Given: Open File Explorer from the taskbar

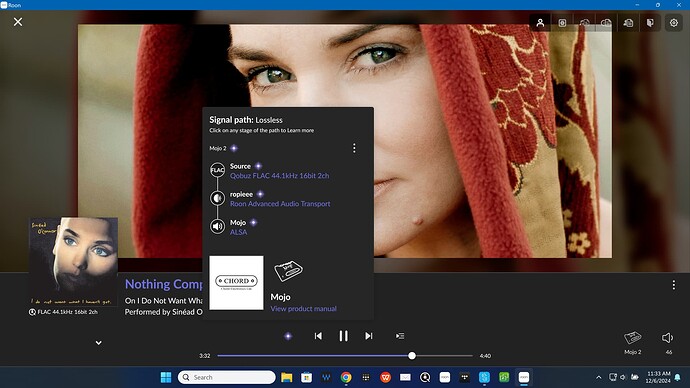Looking at the screenshot, I should tap(286, 377).
